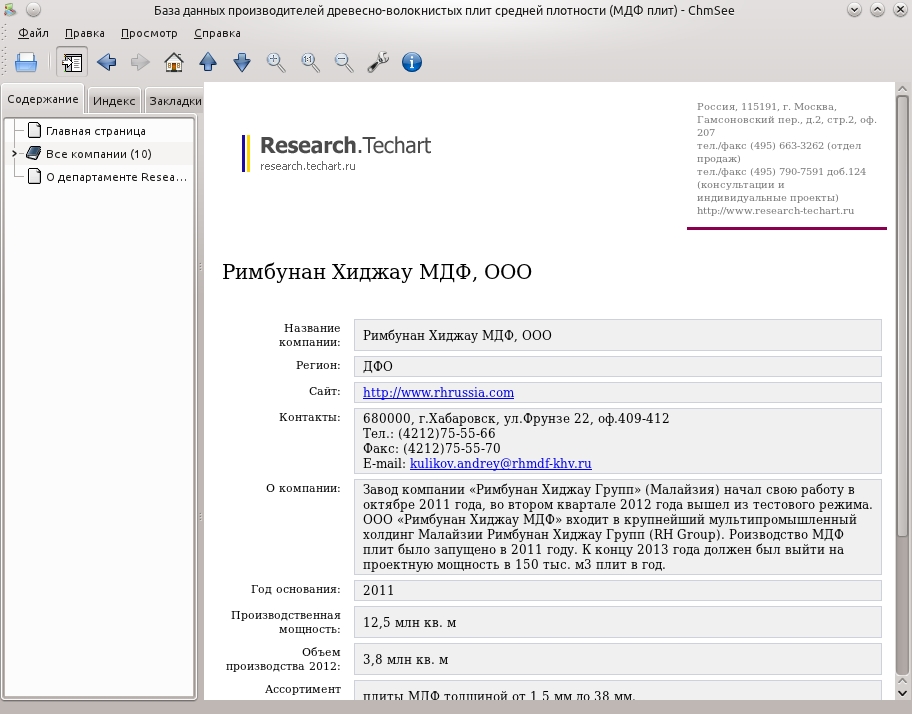Open the window menu icon in title bar

pos(10,10)
